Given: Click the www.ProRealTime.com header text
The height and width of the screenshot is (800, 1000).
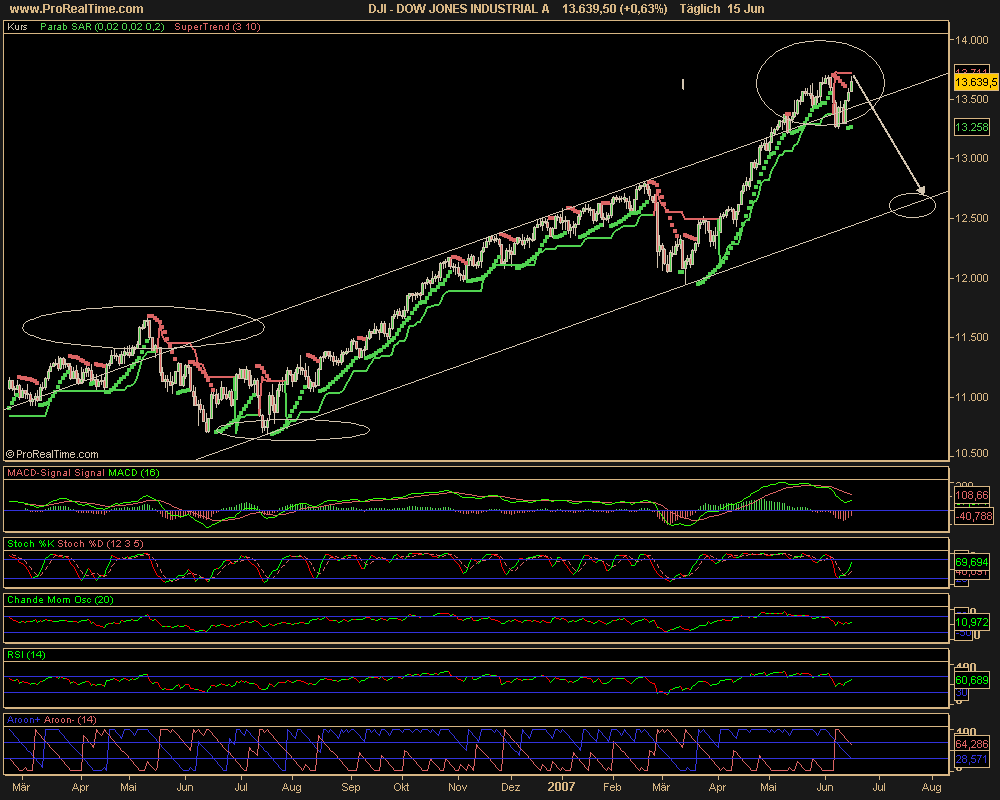Looking at the screenshot, I should pos(76,9).
